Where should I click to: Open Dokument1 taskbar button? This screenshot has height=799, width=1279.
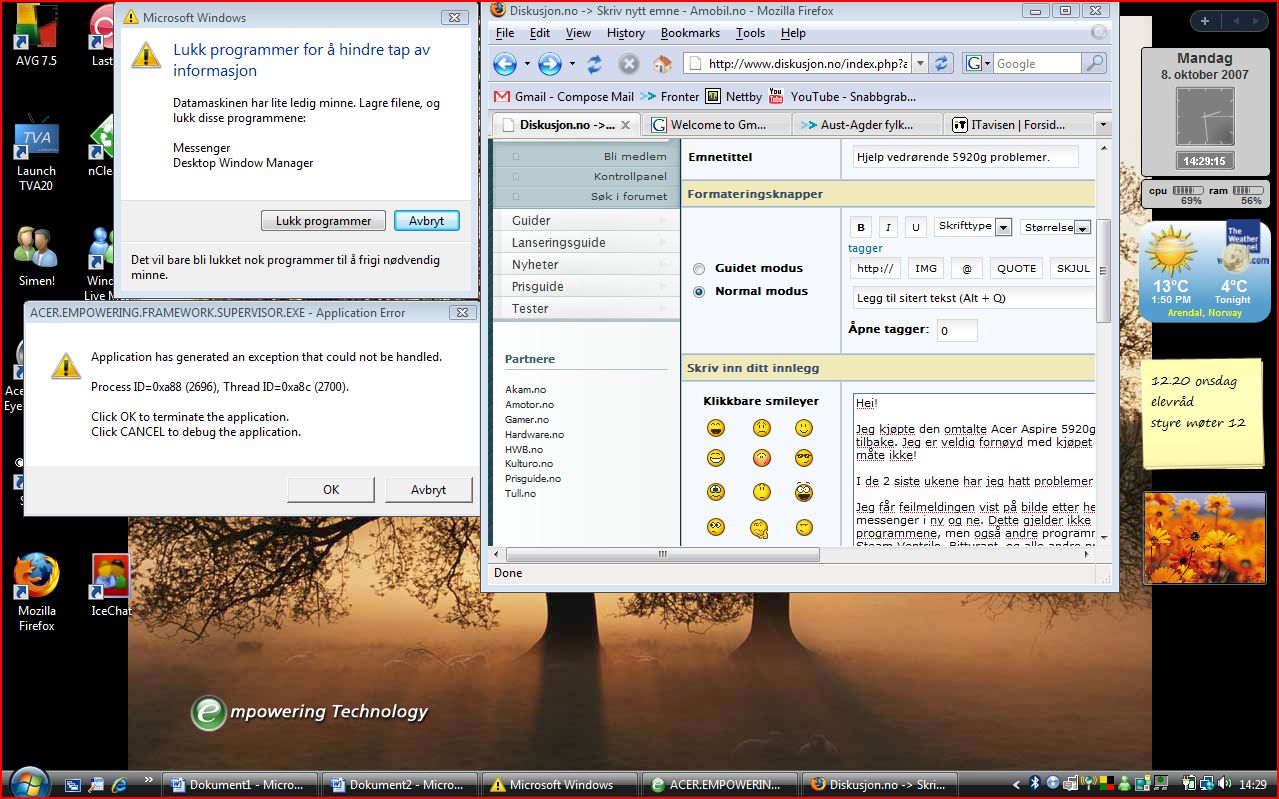241,785
